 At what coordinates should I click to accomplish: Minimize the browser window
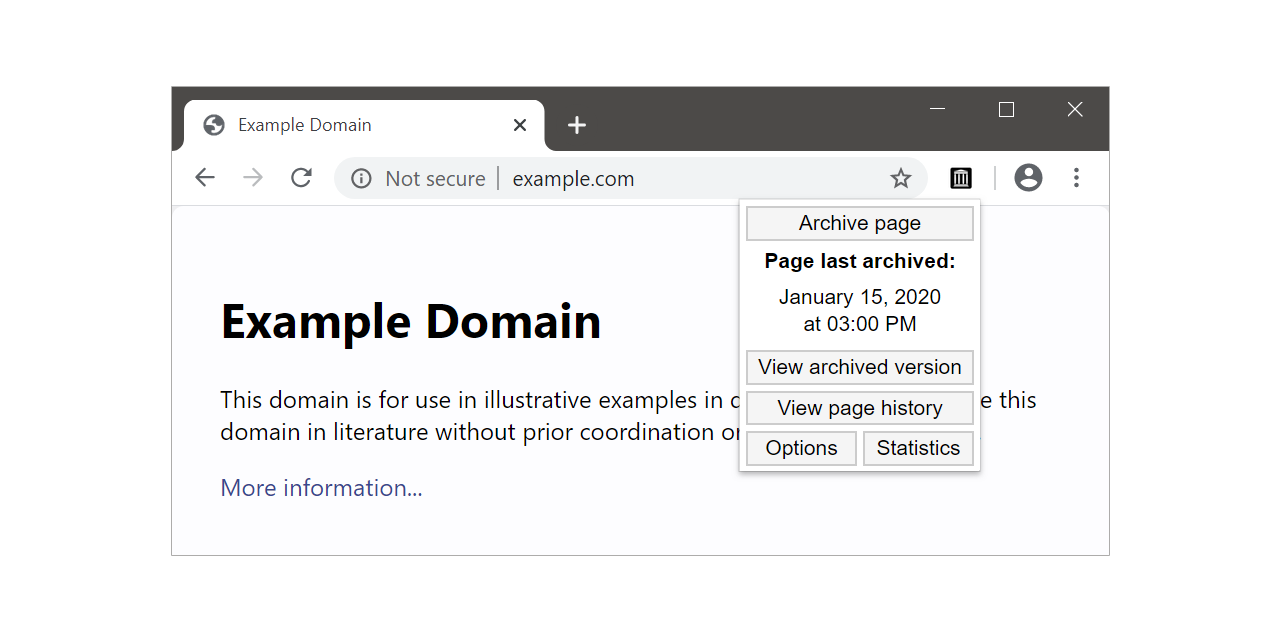[x=937, y=109]
